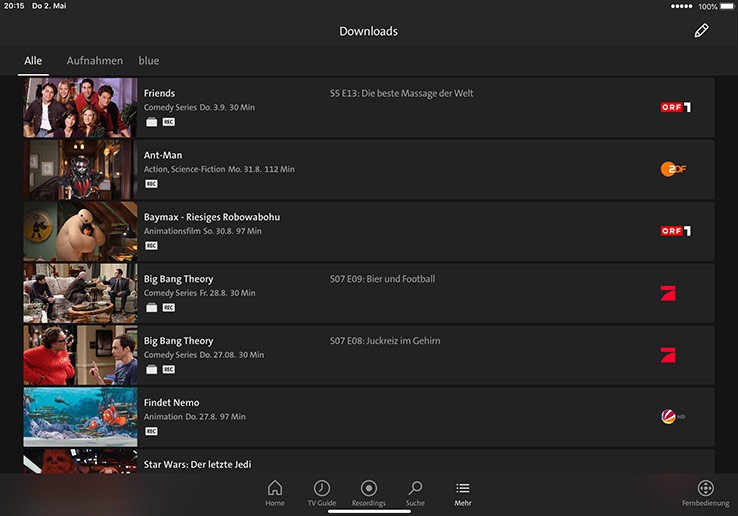Select the Findet Nemo title
Viewport: 738px width, 516px height.
(171, 403)
